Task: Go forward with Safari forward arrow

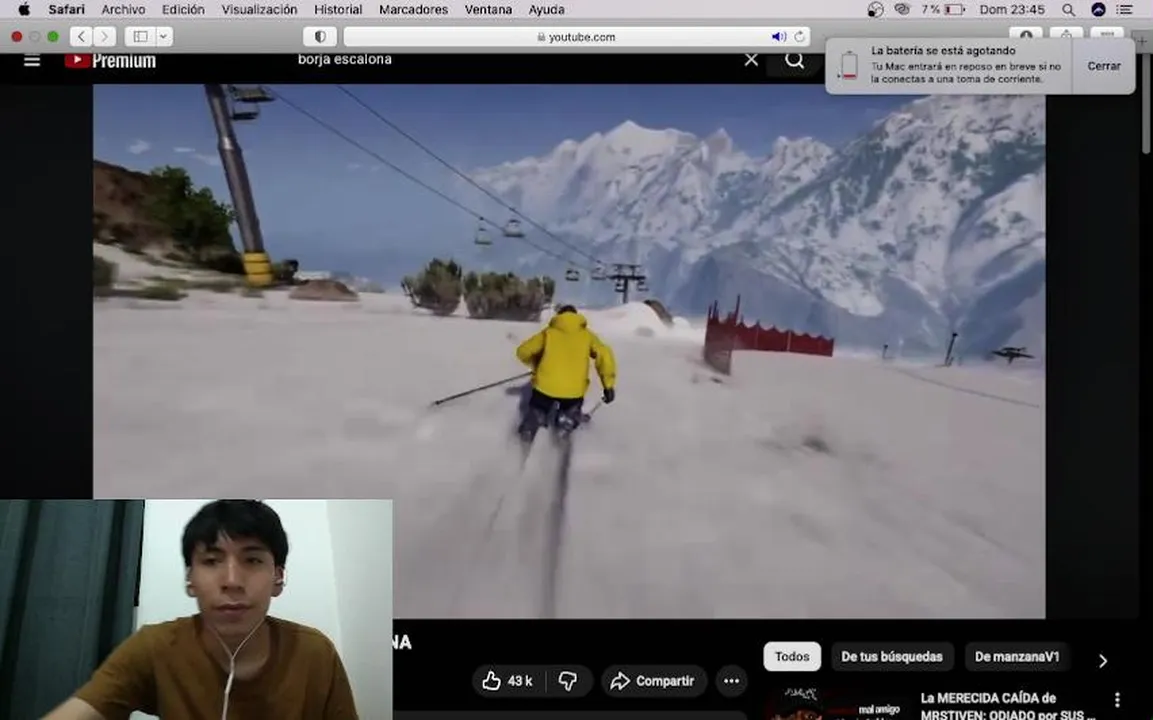Action: (x=104, y=36)
